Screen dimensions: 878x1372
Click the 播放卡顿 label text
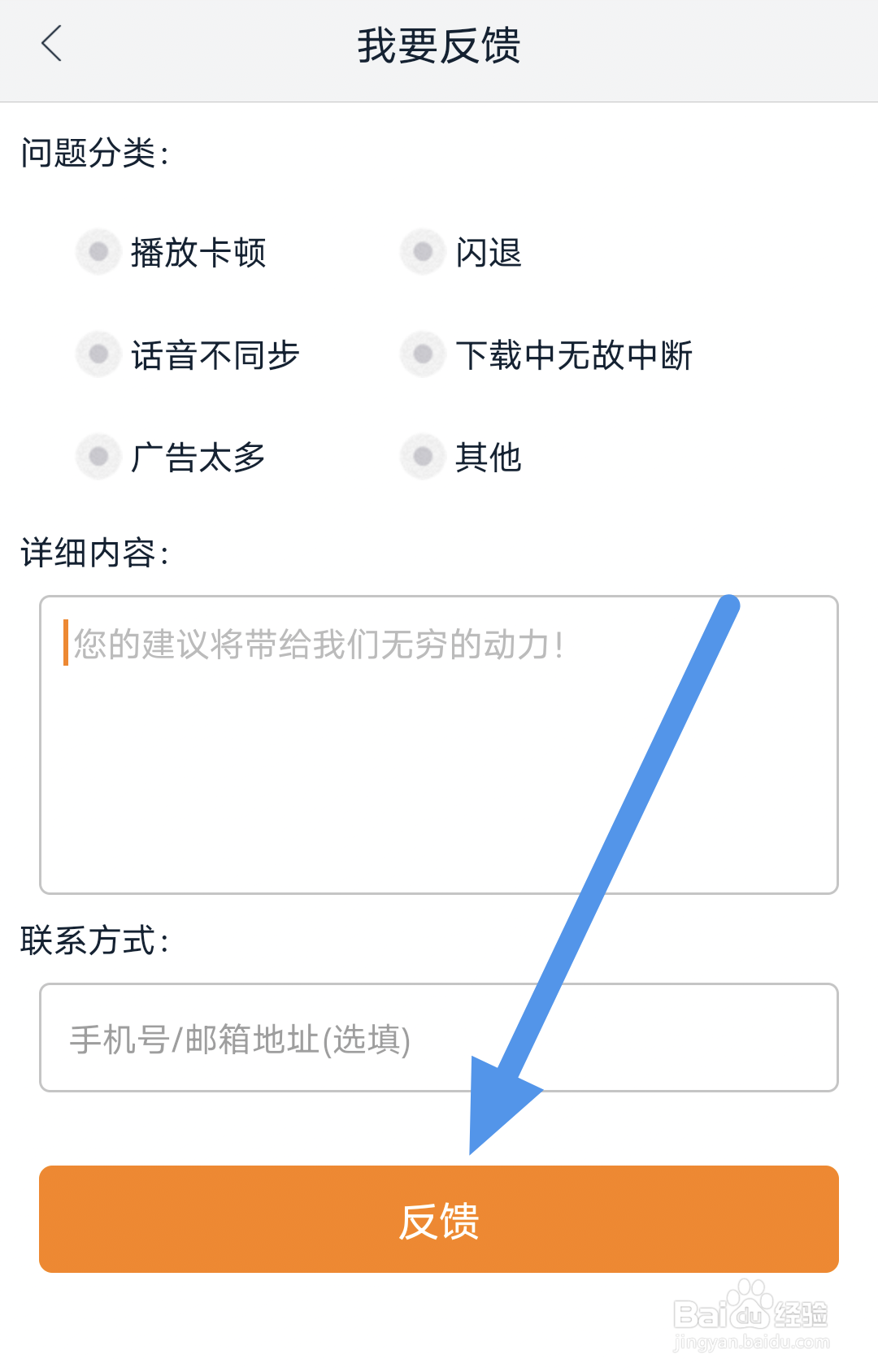(198, 253)
